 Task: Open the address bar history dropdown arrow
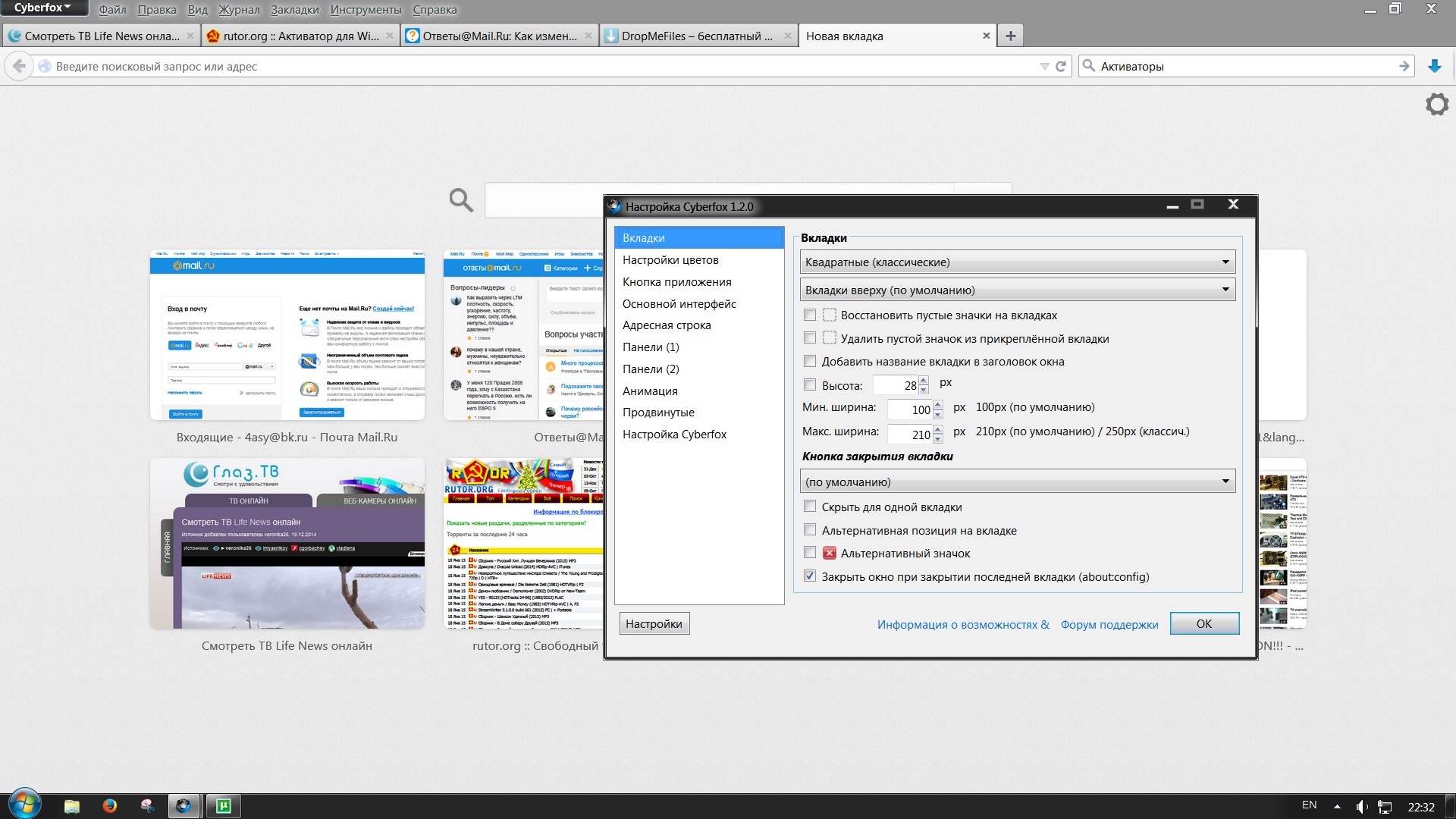pos(1044,67)
